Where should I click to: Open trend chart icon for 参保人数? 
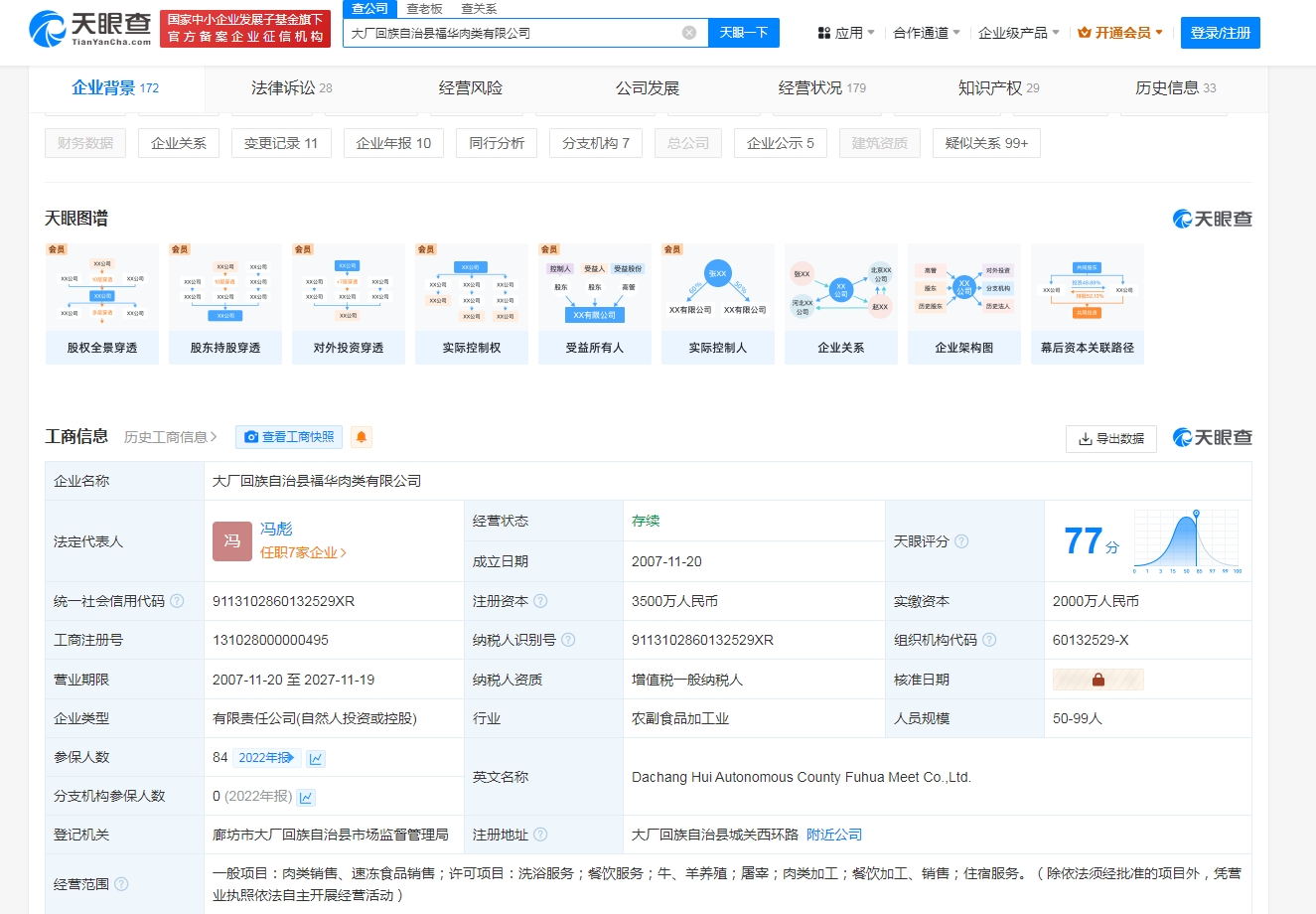[x=316, y=758]
